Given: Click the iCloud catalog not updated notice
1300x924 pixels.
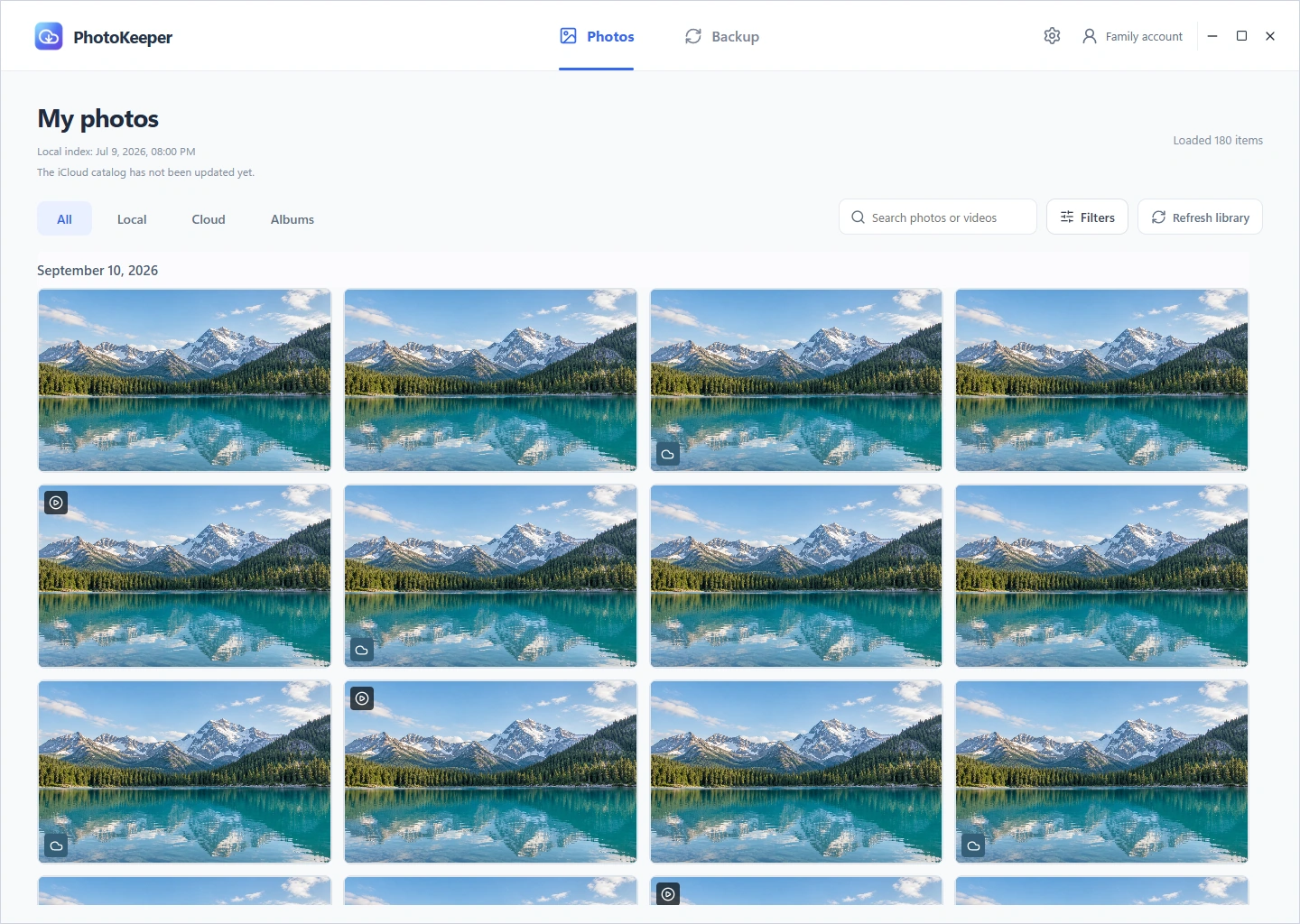Looking at the screenshot, I should point(146,172).
